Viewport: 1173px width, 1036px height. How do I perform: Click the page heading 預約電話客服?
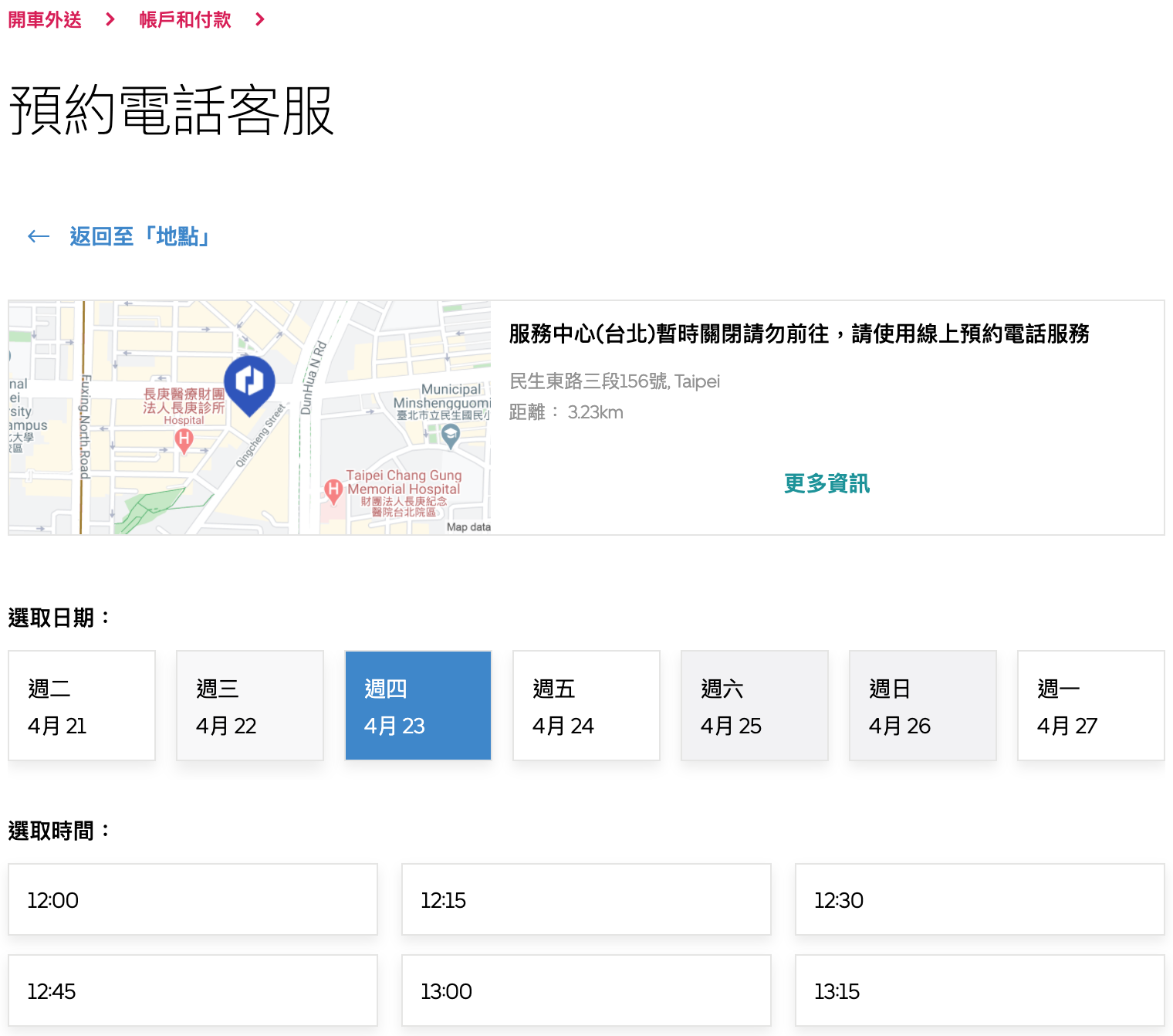coord(171,110)
